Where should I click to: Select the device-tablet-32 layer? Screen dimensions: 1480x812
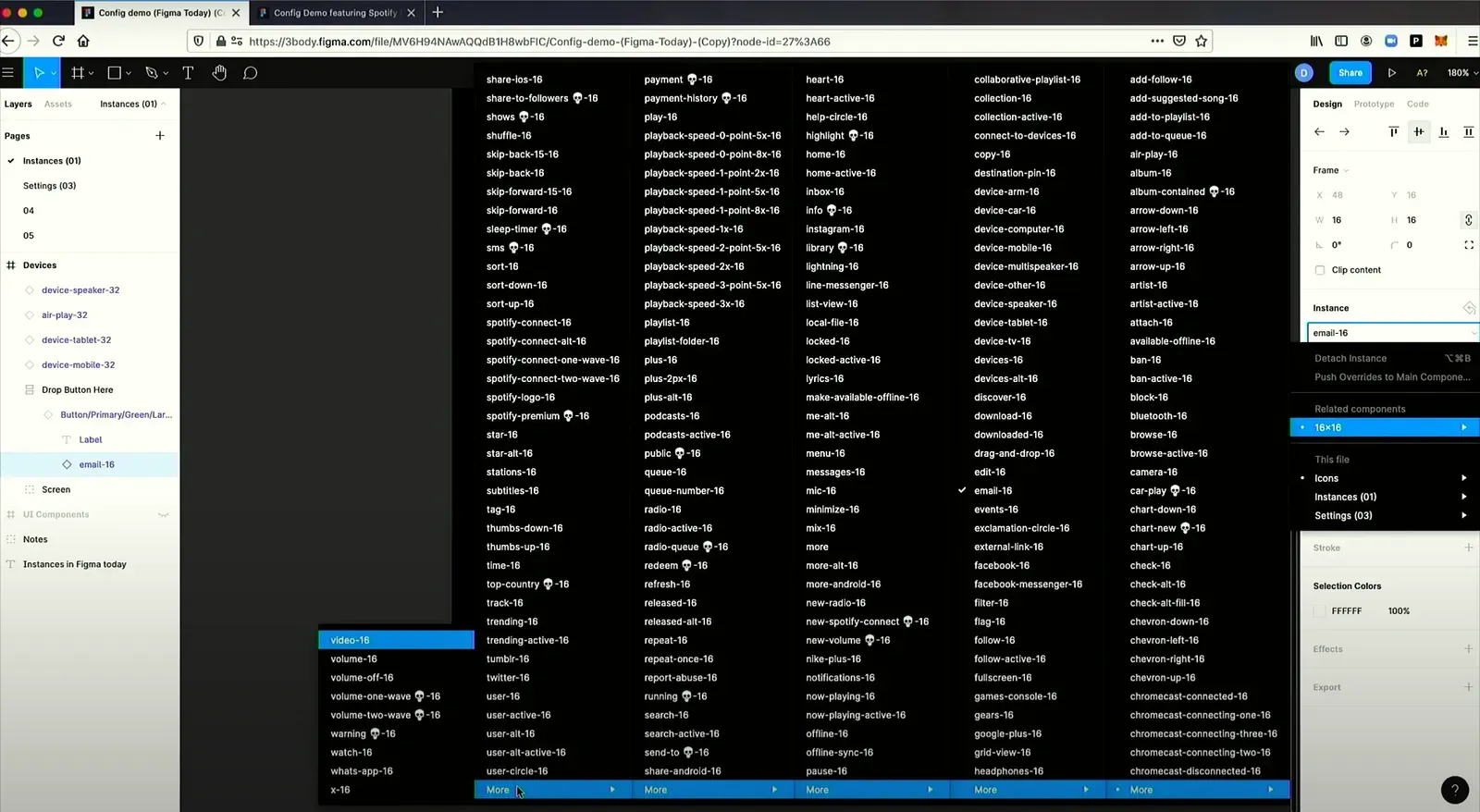pos(76,340)
